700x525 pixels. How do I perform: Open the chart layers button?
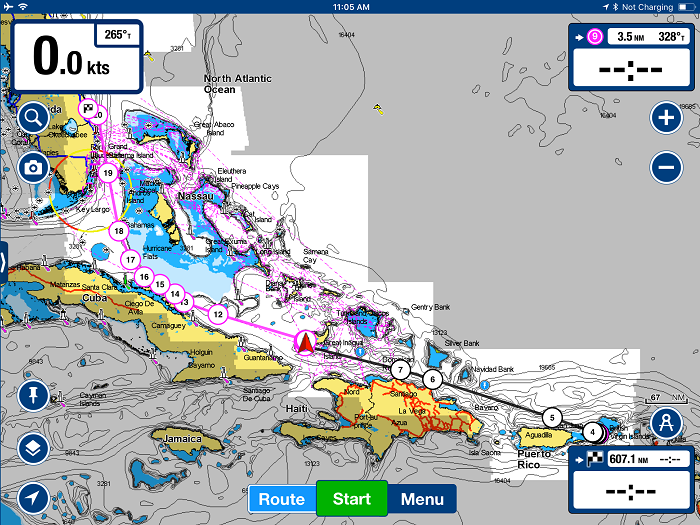tap(33, 446)
